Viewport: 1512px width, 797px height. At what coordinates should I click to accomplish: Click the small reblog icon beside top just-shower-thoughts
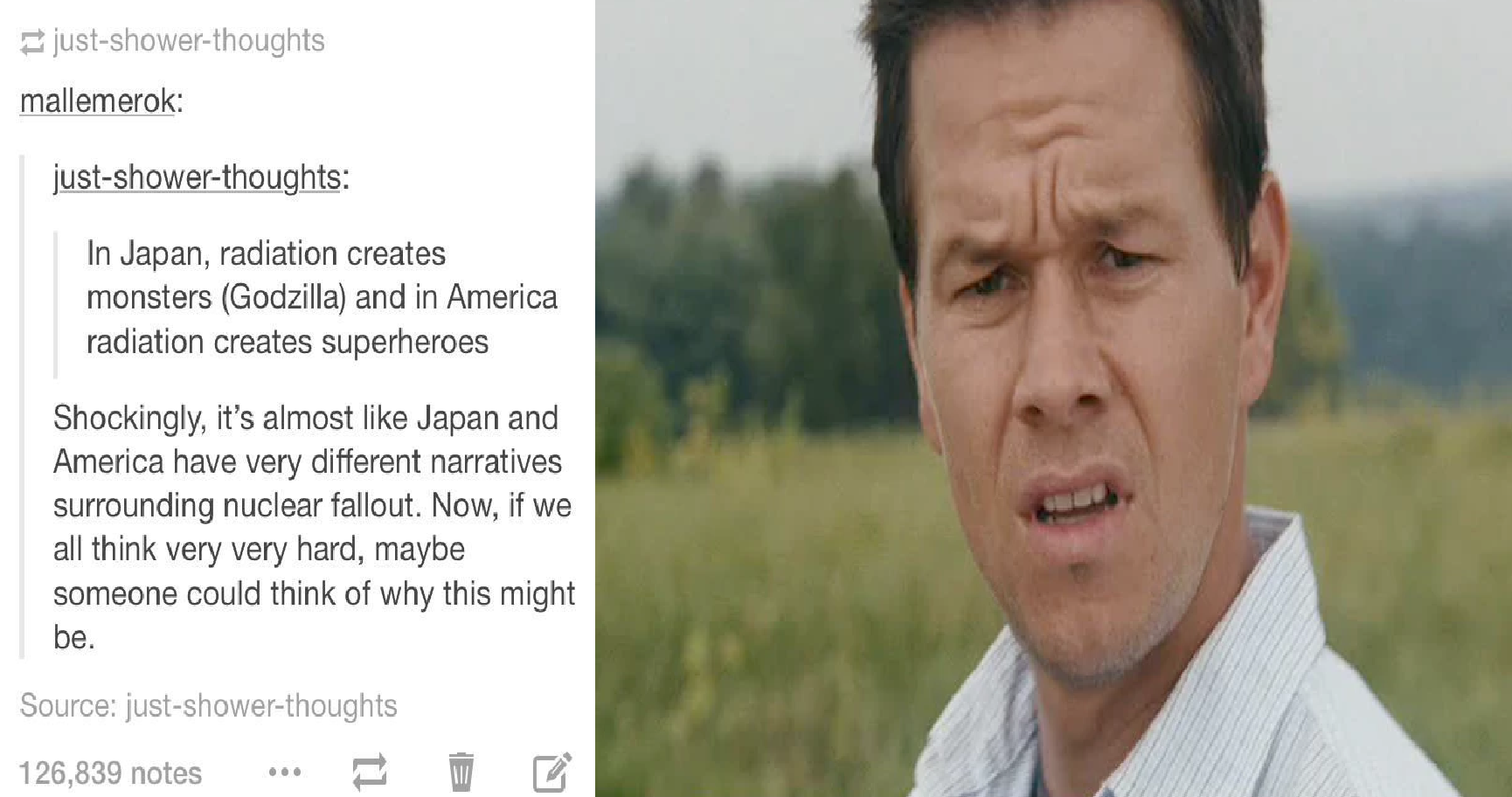[x=32, y=42]
